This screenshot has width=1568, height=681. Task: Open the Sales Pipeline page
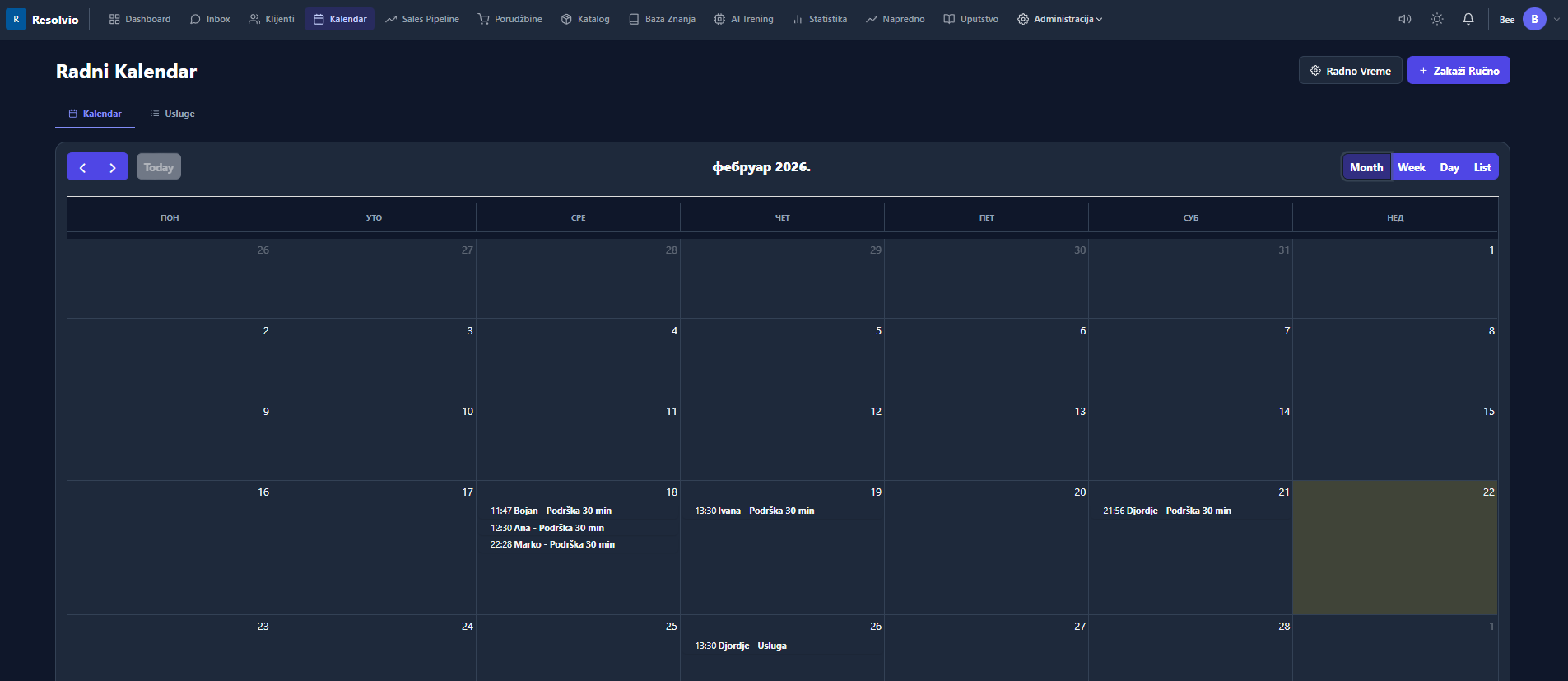pos(422,19)
